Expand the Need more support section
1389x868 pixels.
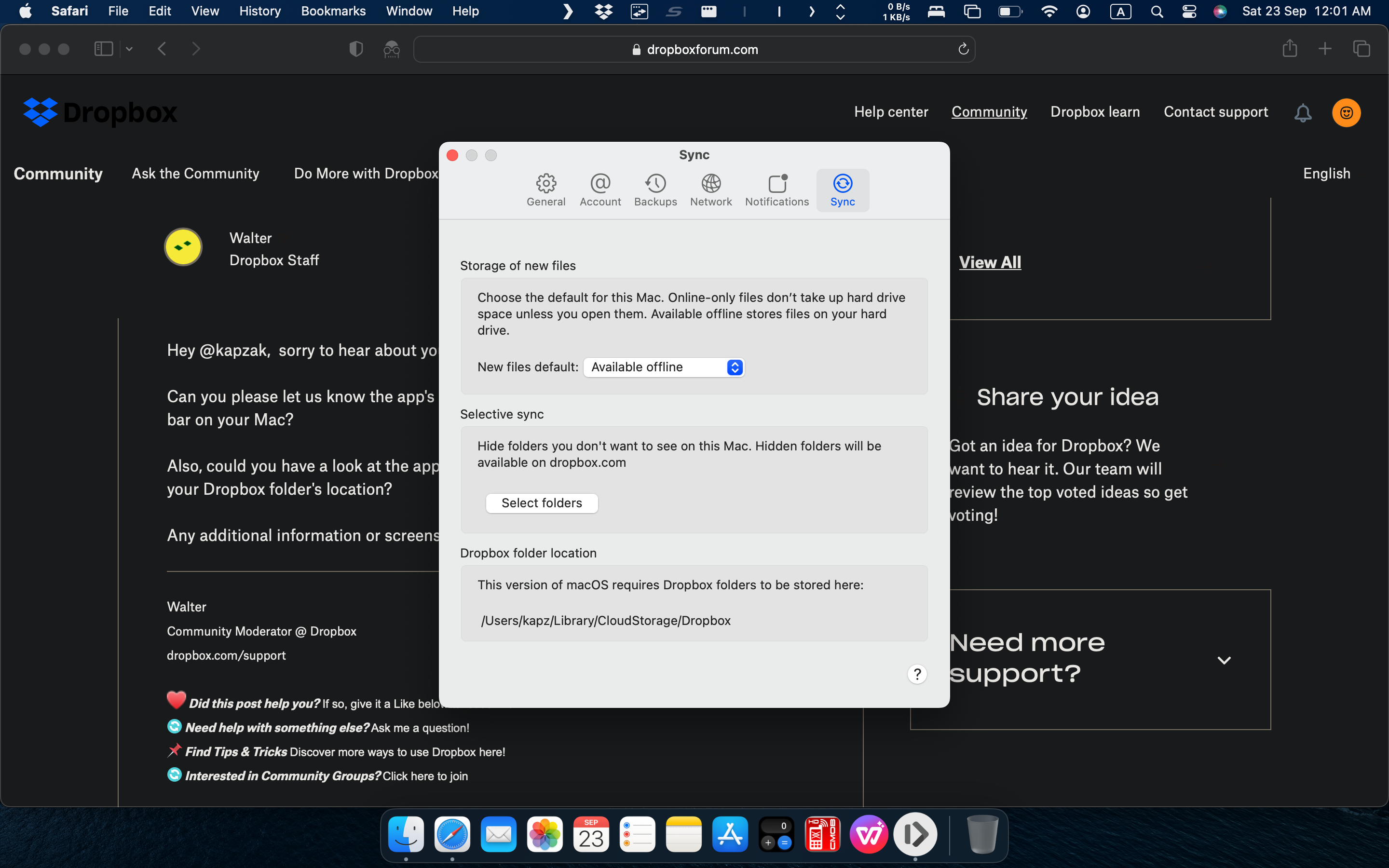tap(1224, 660)
